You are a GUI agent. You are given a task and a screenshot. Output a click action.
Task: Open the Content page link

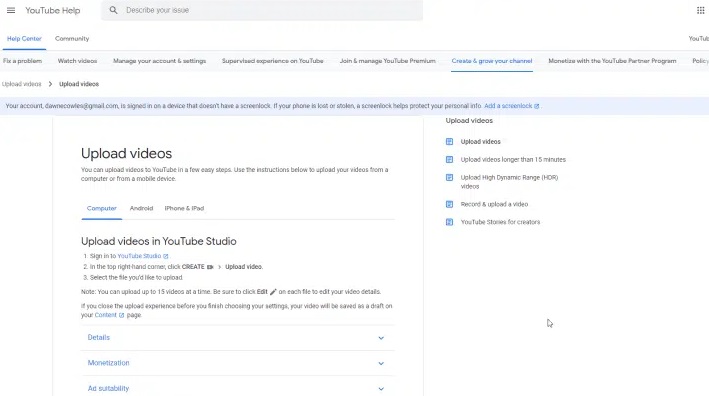106,316
